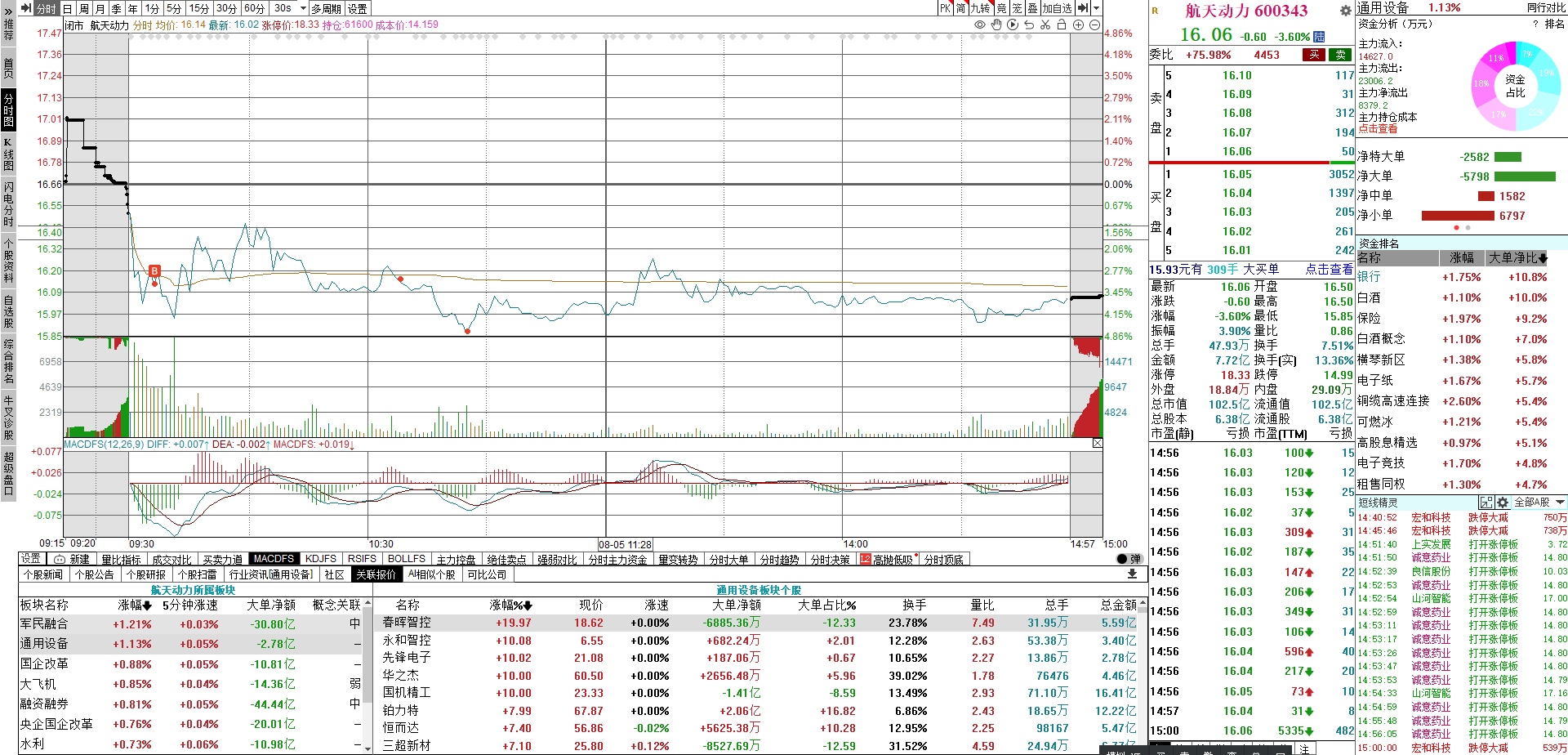This screenshot has width=1568, height=755.
Task: Open the 可比公司 tab
Action: (x=486, y=574)
